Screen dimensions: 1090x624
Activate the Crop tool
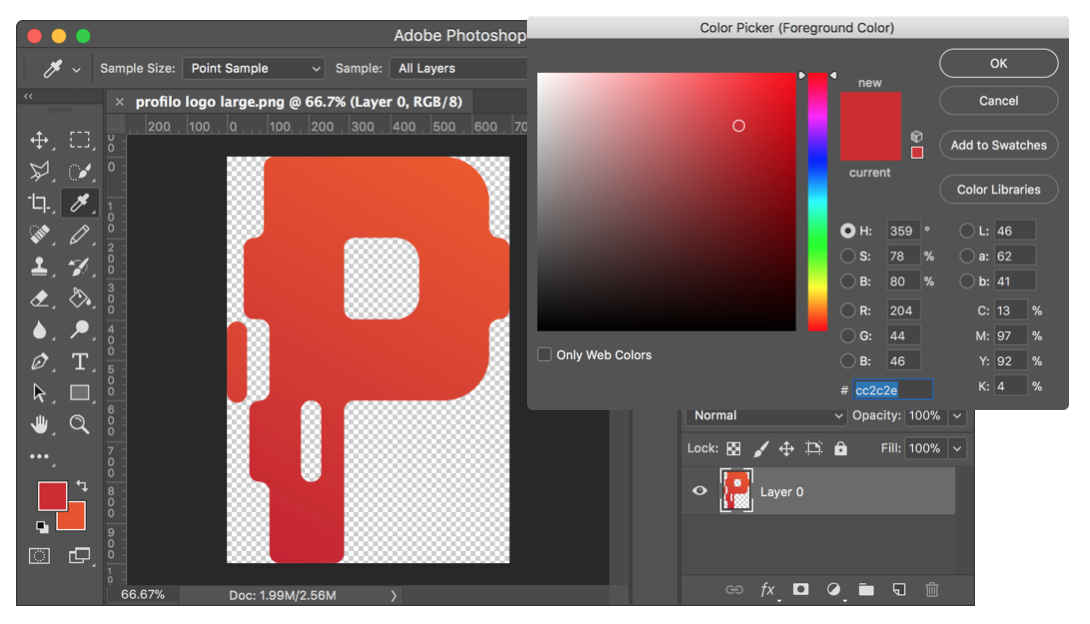39,203
